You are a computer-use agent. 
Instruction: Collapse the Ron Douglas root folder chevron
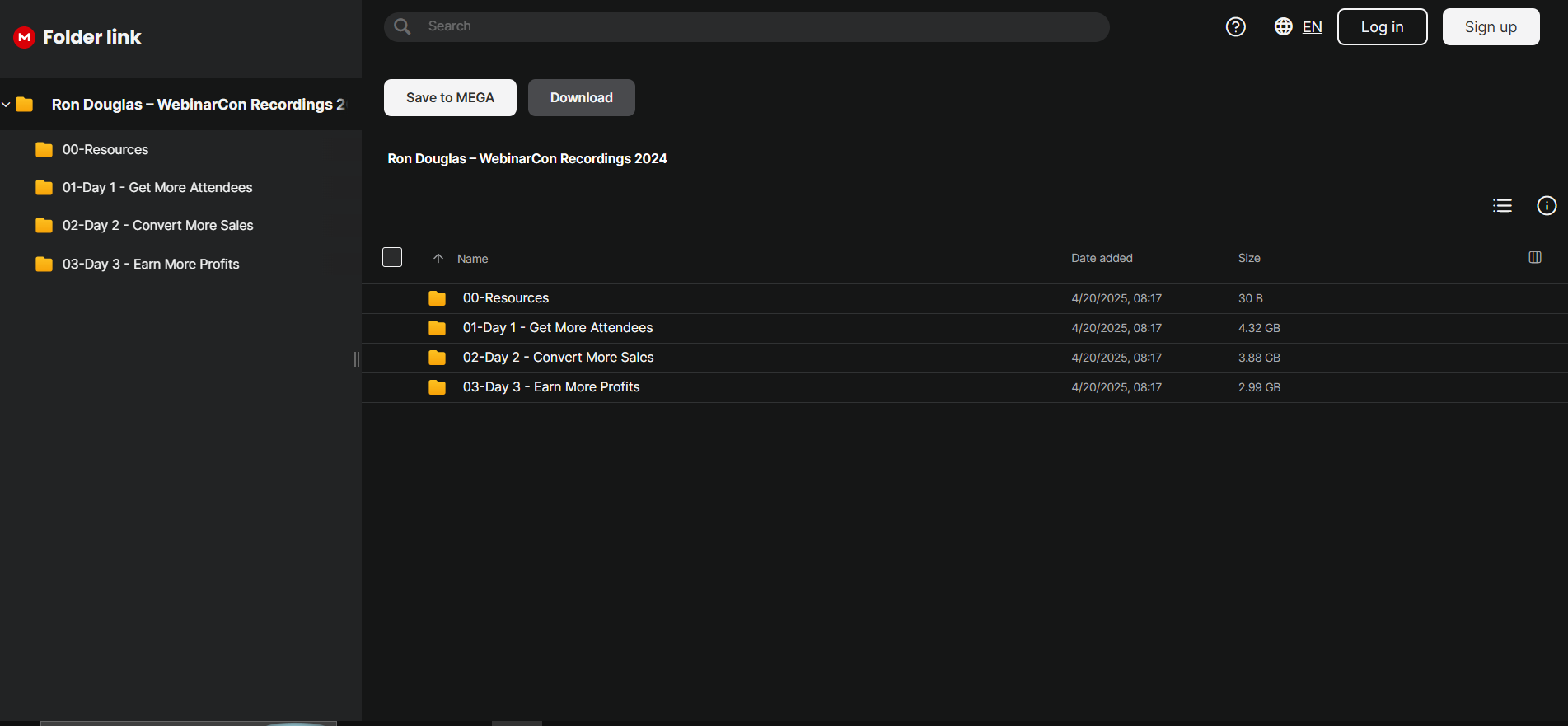click(7, 105)
